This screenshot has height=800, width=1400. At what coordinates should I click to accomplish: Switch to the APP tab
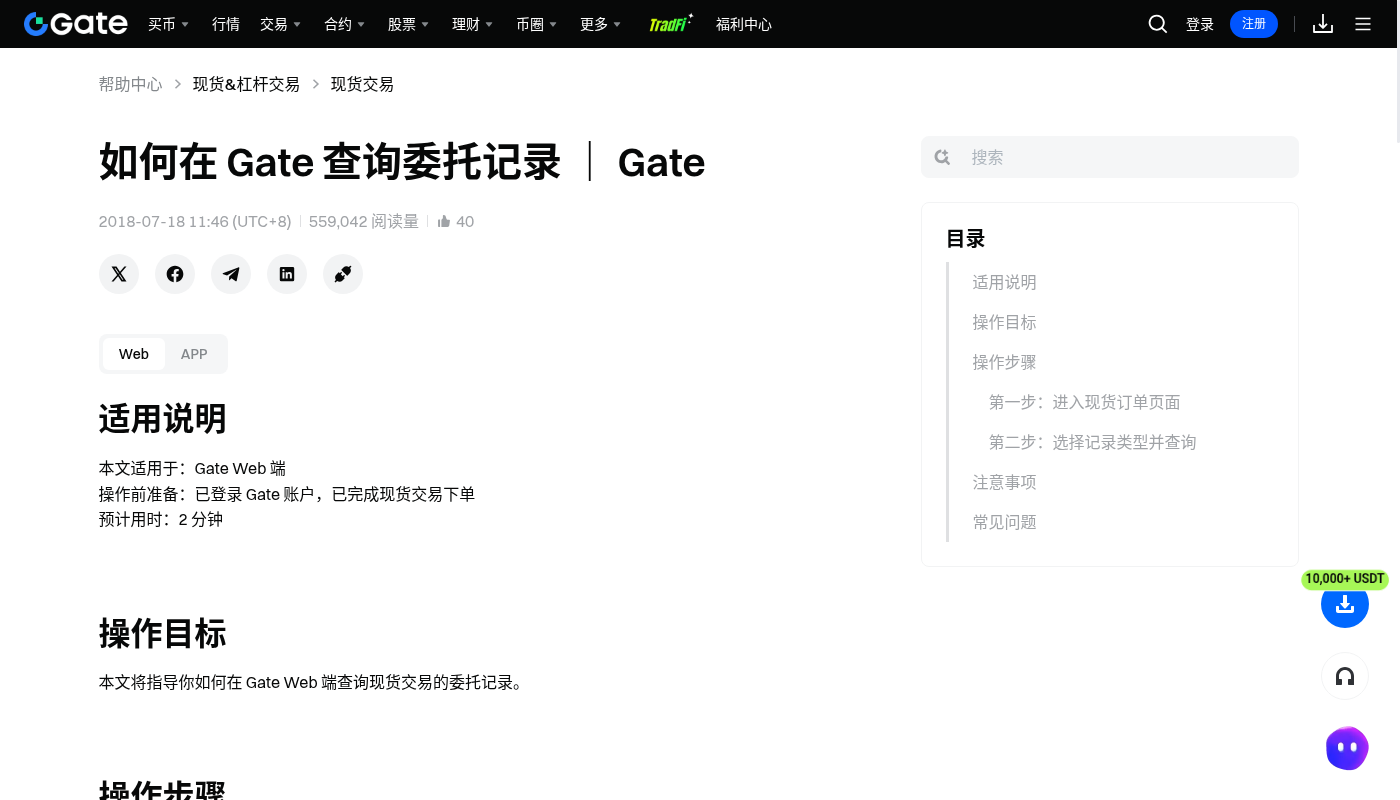click(x=194, y=354)
